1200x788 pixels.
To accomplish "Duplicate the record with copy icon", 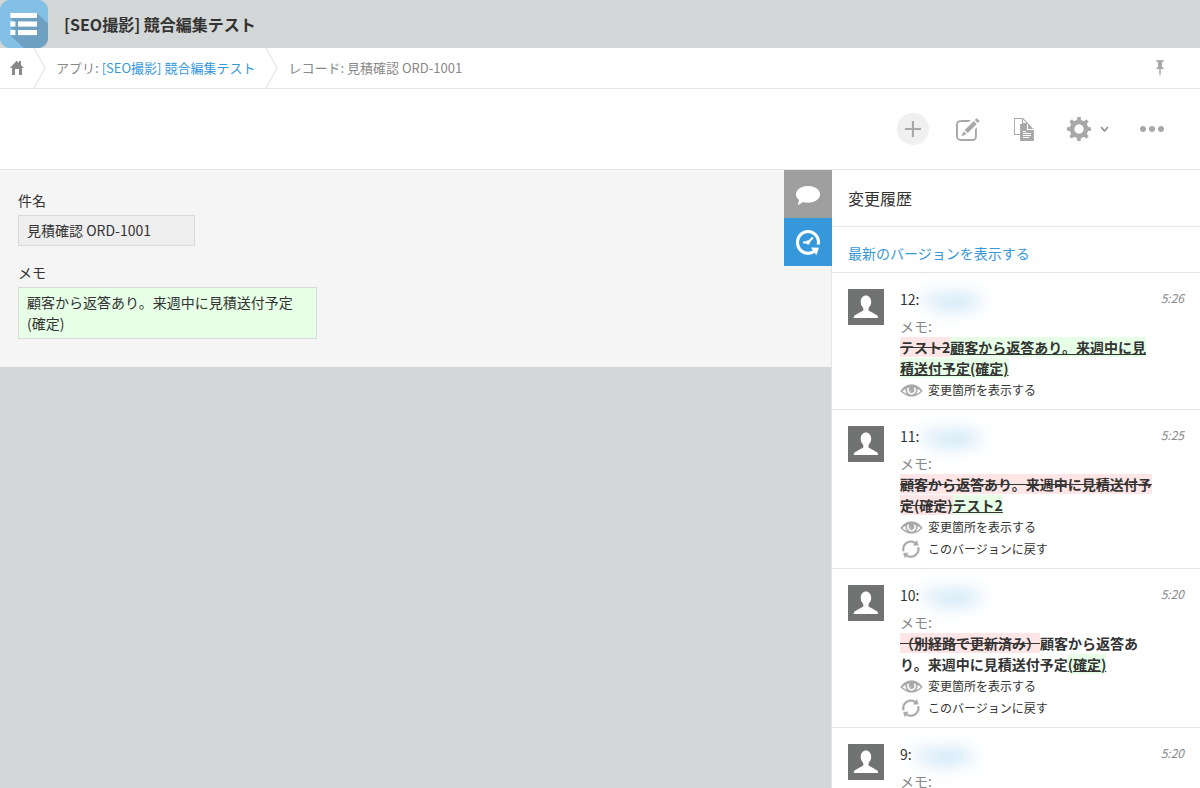I will 1023,129.
